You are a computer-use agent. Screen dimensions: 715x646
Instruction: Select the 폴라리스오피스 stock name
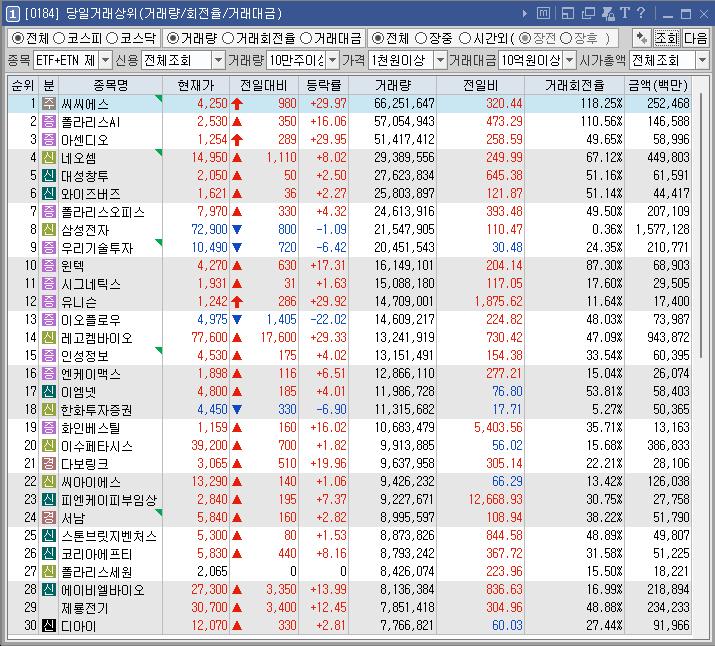tap(103, 212)
